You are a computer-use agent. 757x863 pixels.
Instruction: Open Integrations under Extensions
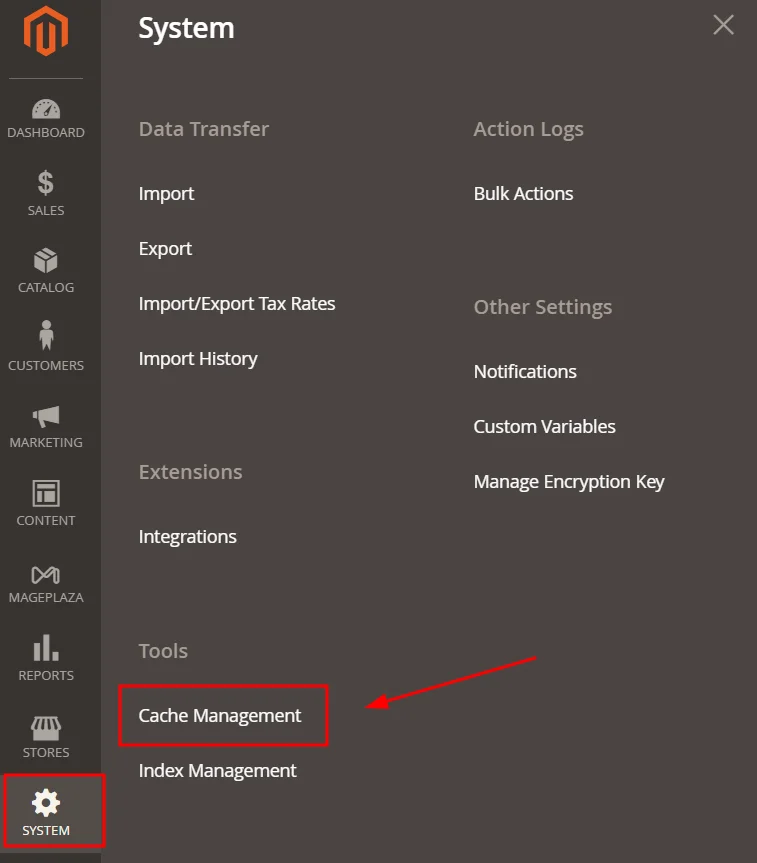click(187, 536)
